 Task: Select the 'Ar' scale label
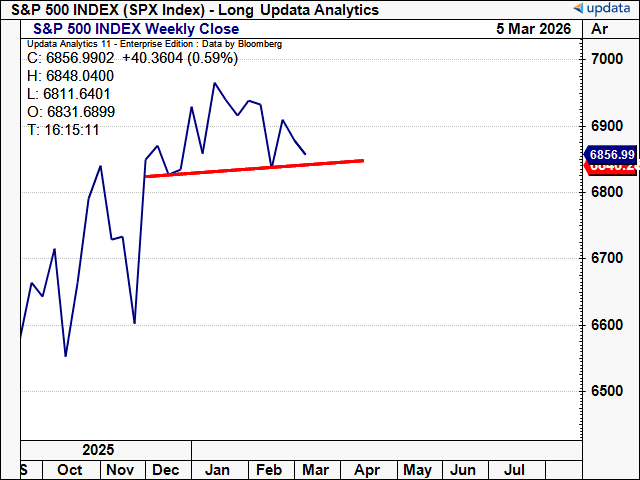tap(600, 29)
